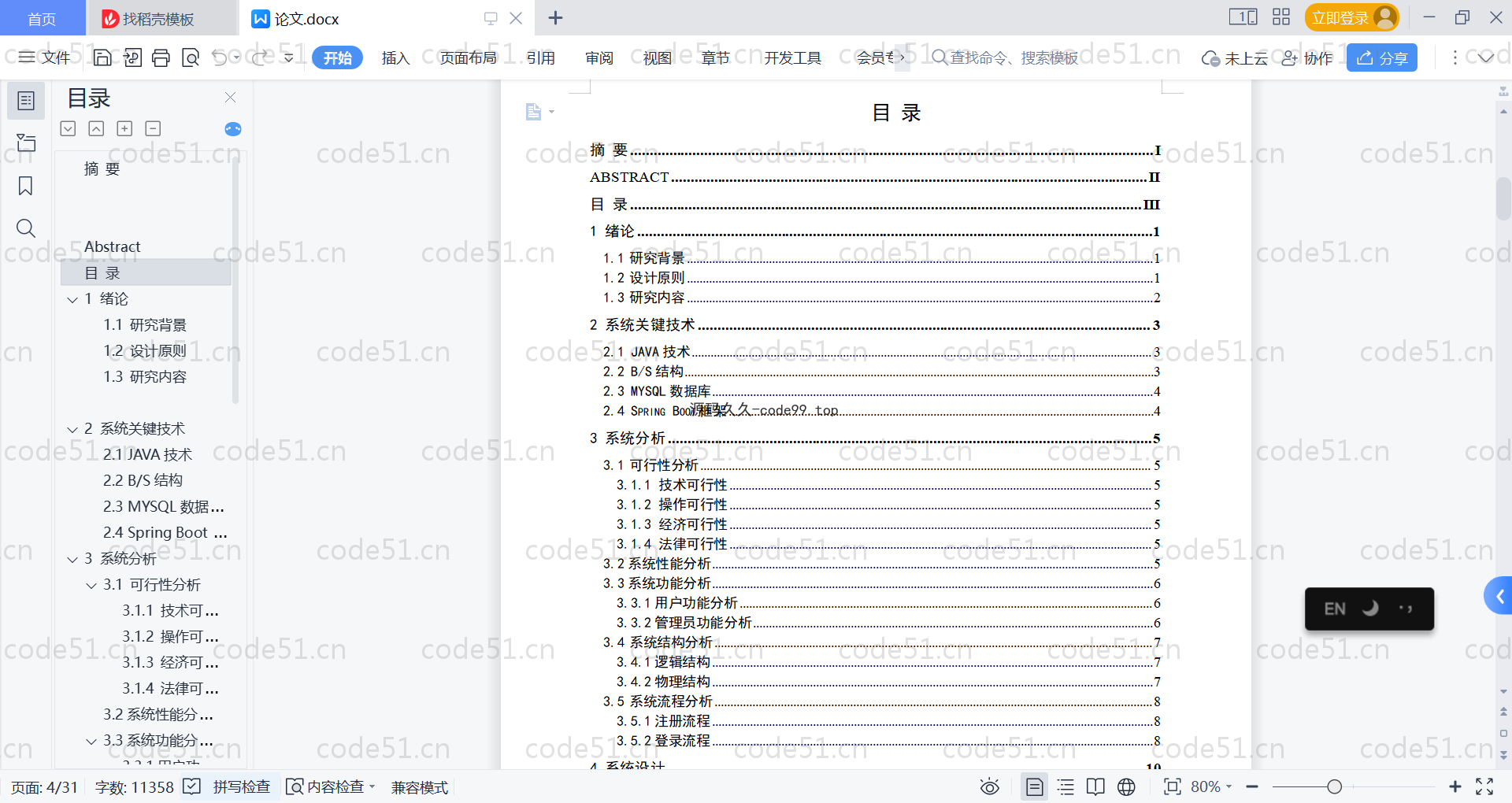
Task: Select Abstract in the outline pane
Action: click(113, 246)
